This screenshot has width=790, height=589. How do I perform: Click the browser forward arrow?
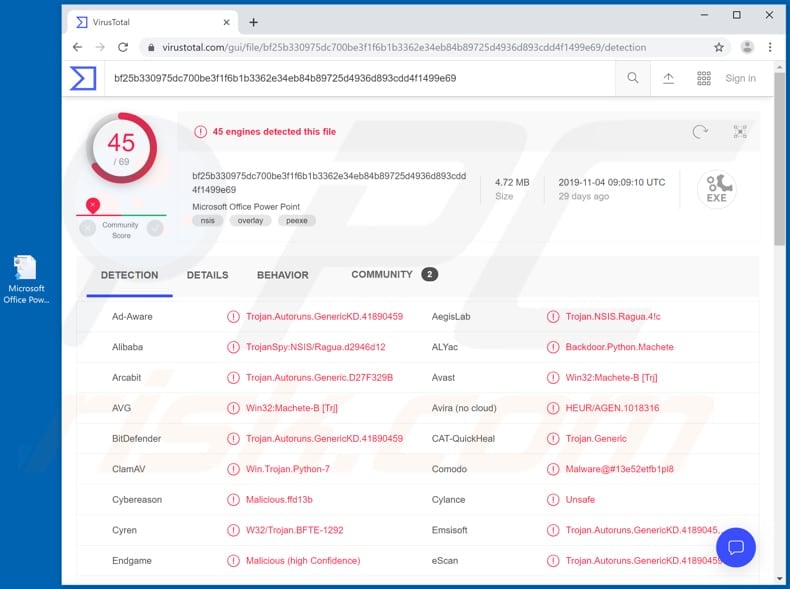coord(100,47)
